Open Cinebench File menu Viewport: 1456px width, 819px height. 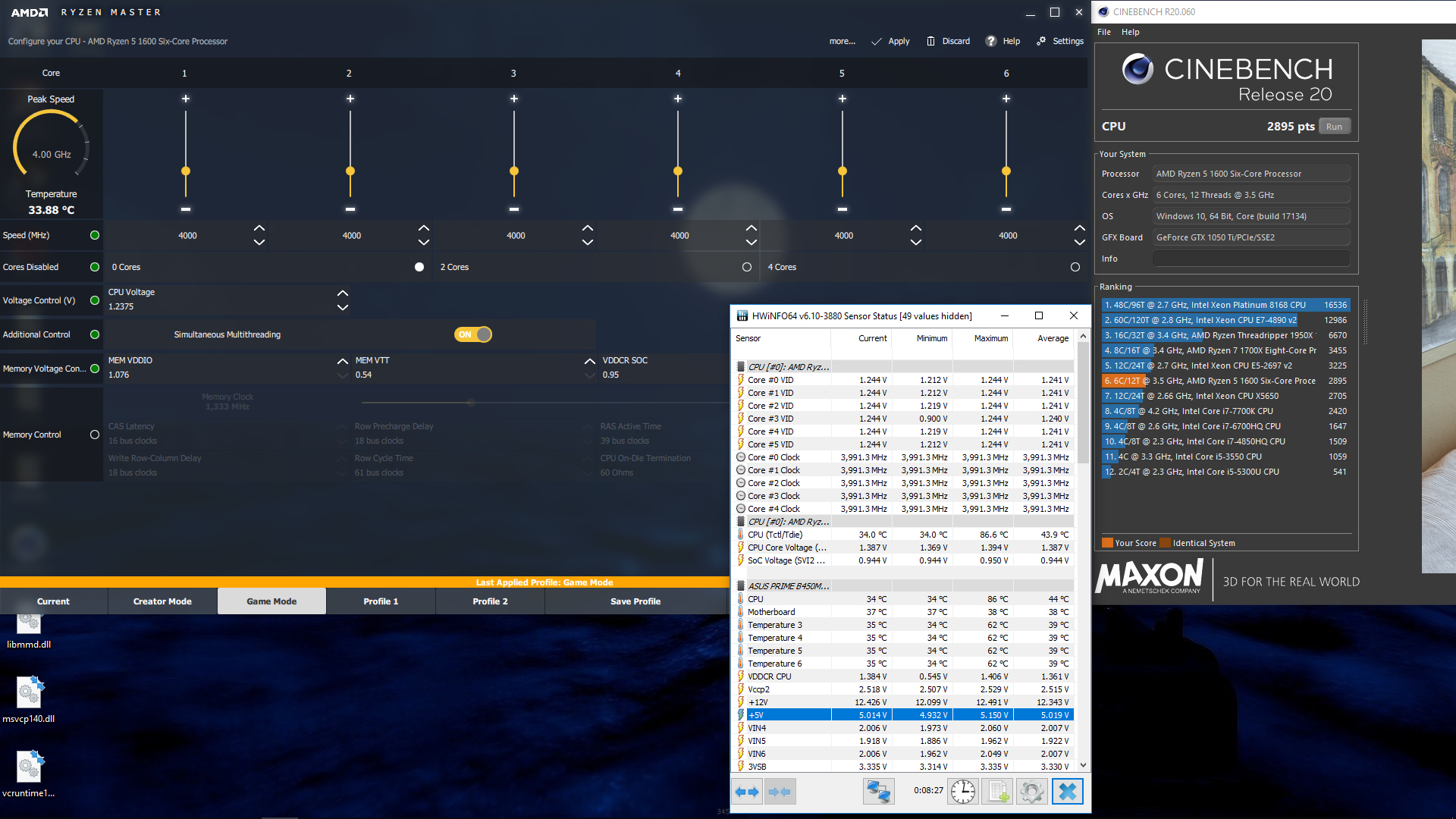[x=1104, y=32]
